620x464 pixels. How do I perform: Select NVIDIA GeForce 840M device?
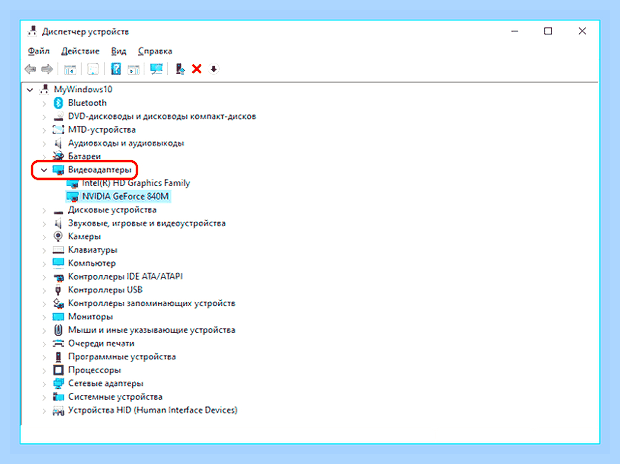coord(125,197)
